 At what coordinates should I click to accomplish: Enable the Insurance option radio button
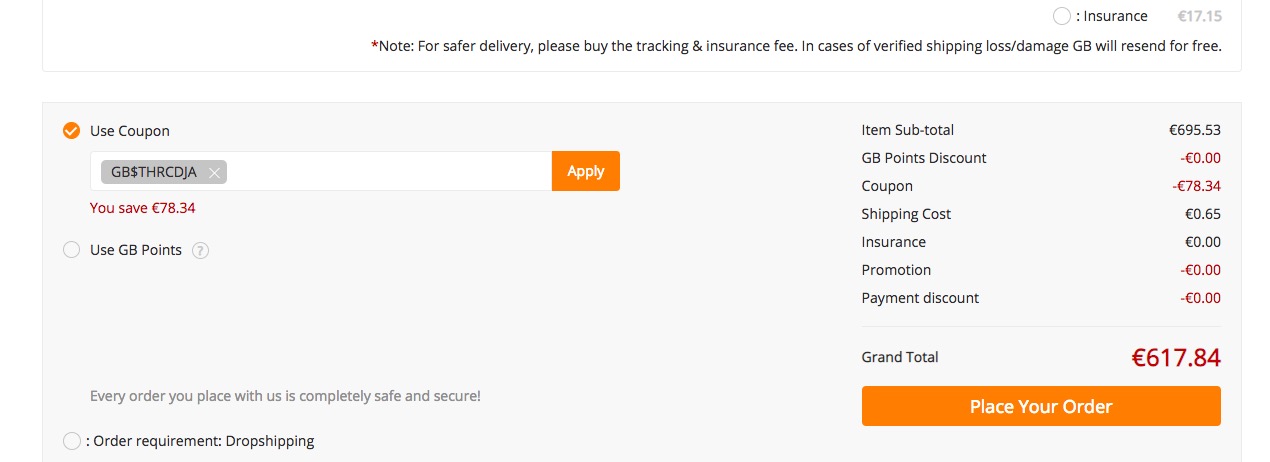tap(1062, 16)
